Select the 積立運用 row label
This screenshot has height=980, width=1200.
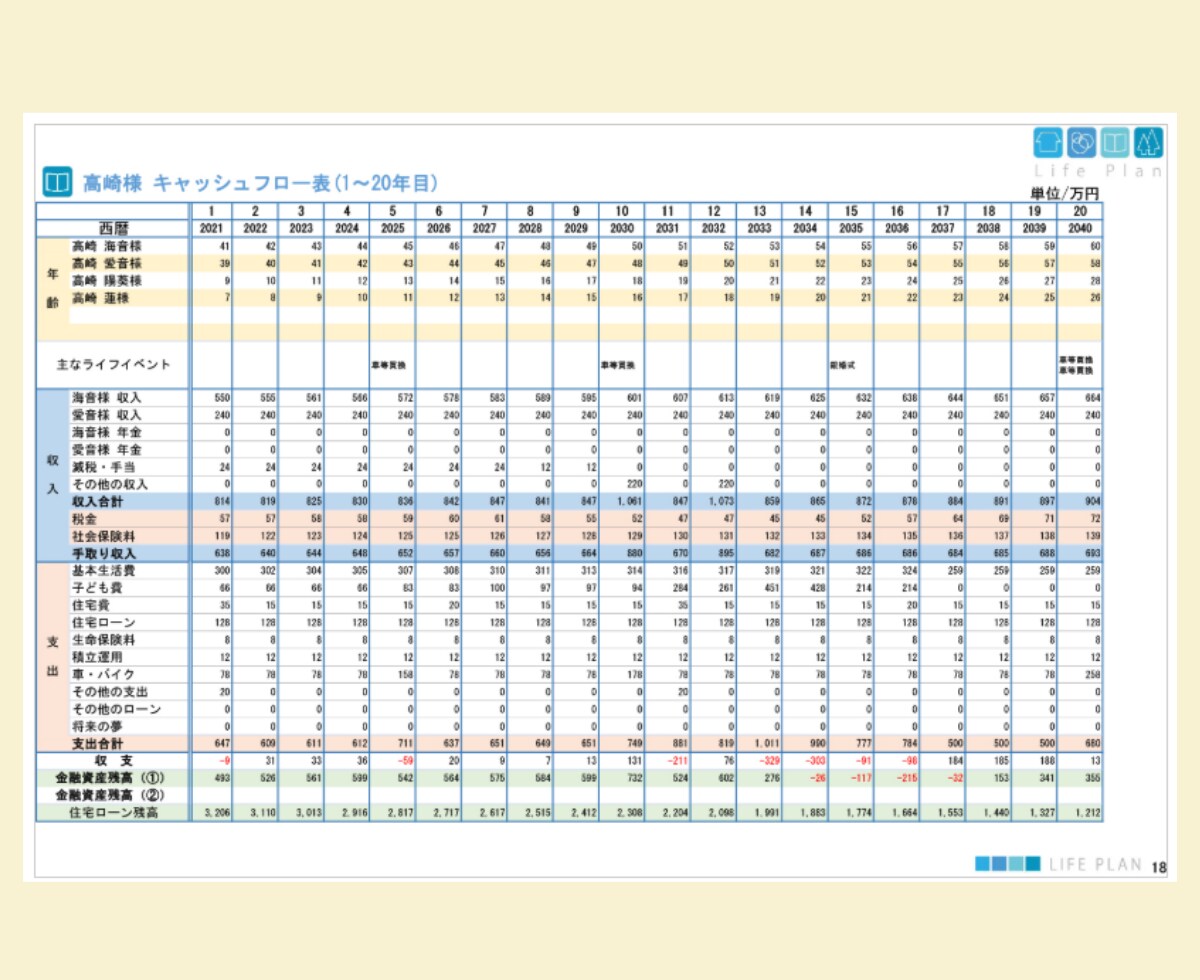pyautogui.click(x=97, y=657)
